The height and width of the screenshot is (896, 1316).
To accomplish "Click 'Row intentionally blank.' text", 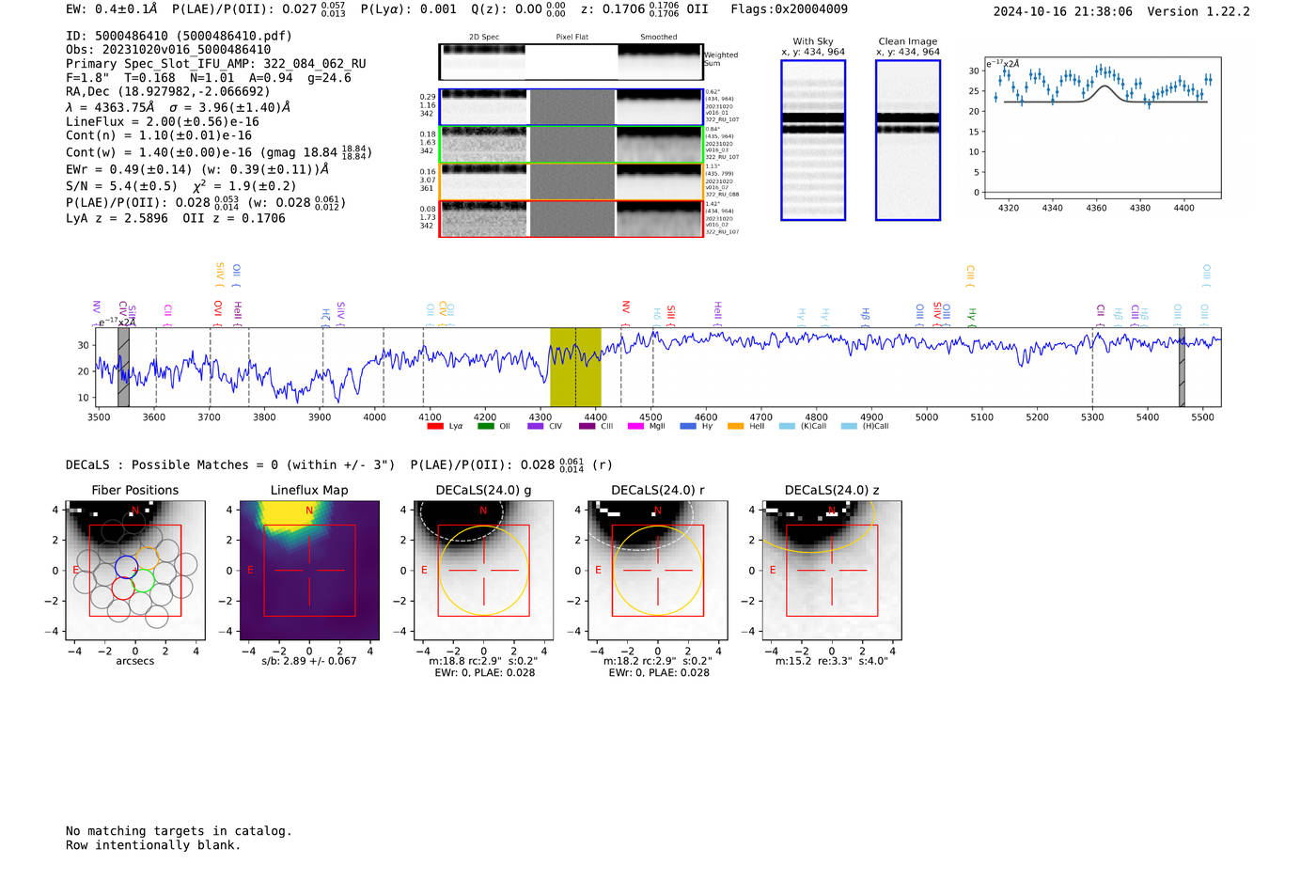I will pyautogui.click(x=153, y=845).
